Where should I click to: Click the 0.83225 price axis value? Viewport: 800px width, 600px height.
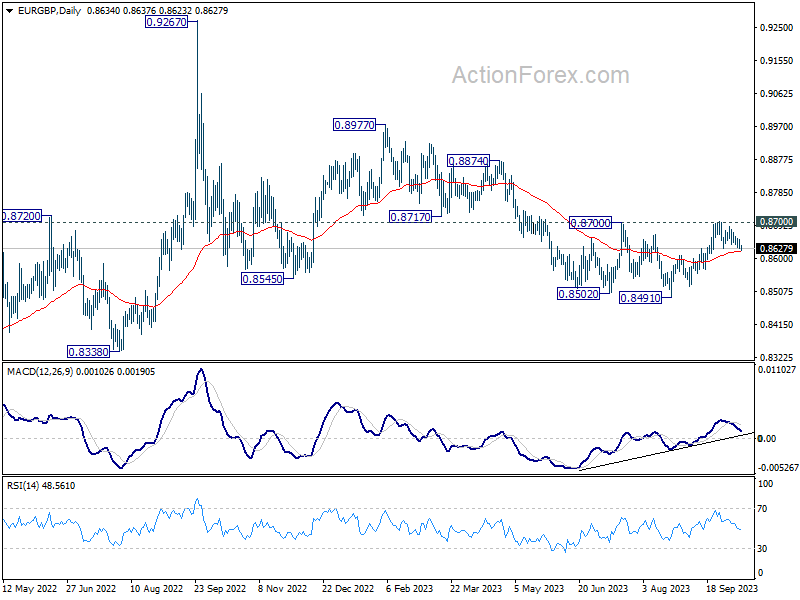click(x=777, y=357)
